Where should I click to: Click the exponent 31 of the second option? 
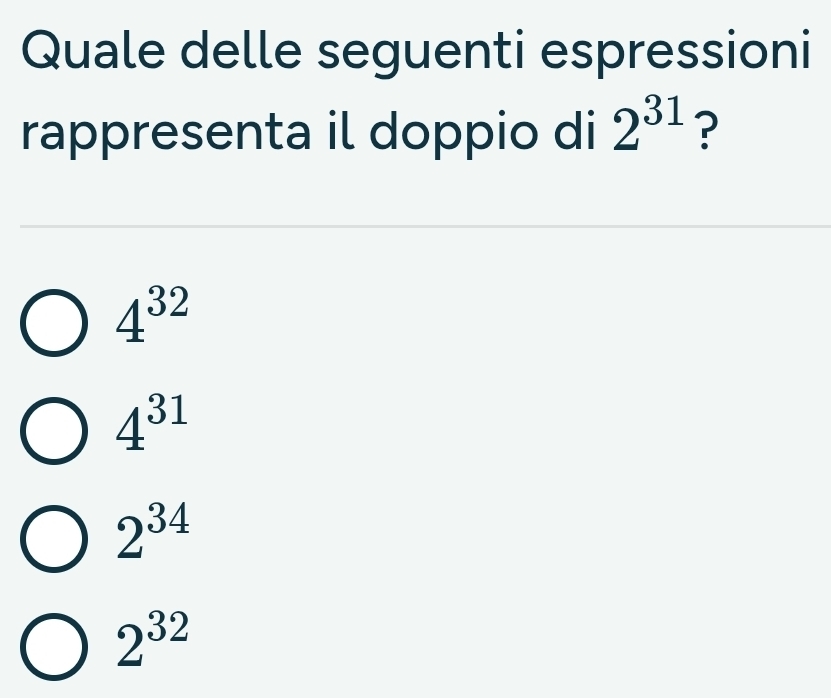pyautogui.click(x=165, y=411)
